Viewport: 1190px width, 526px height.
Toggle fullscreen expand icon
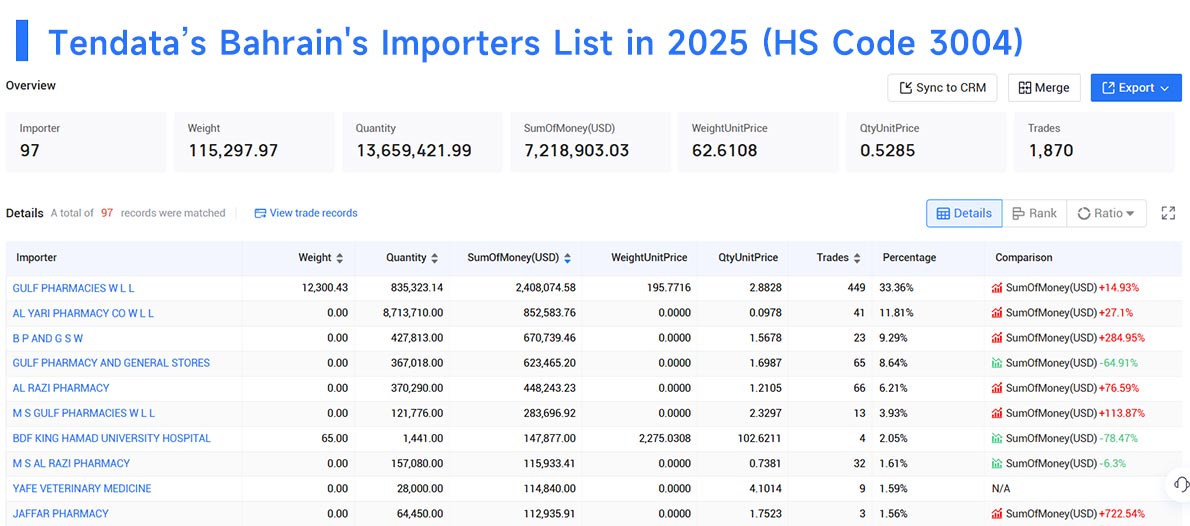[1169, 213]
